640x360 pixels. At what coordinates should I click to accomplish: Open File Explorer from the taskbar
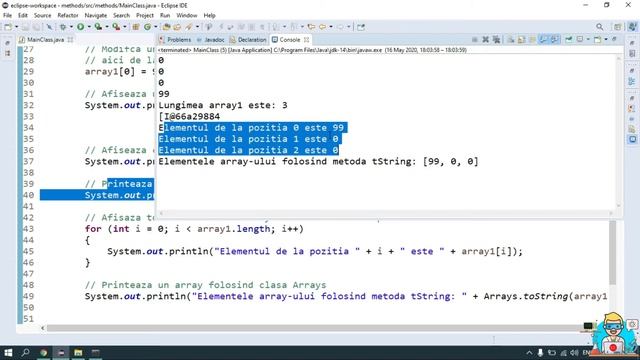[78, 353]
